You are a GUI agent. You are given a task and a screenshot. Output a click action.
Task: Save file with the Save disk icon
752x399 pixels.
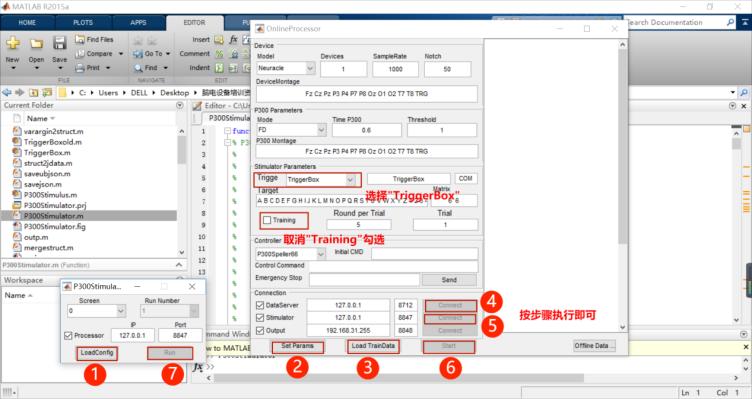pos(59,44)
